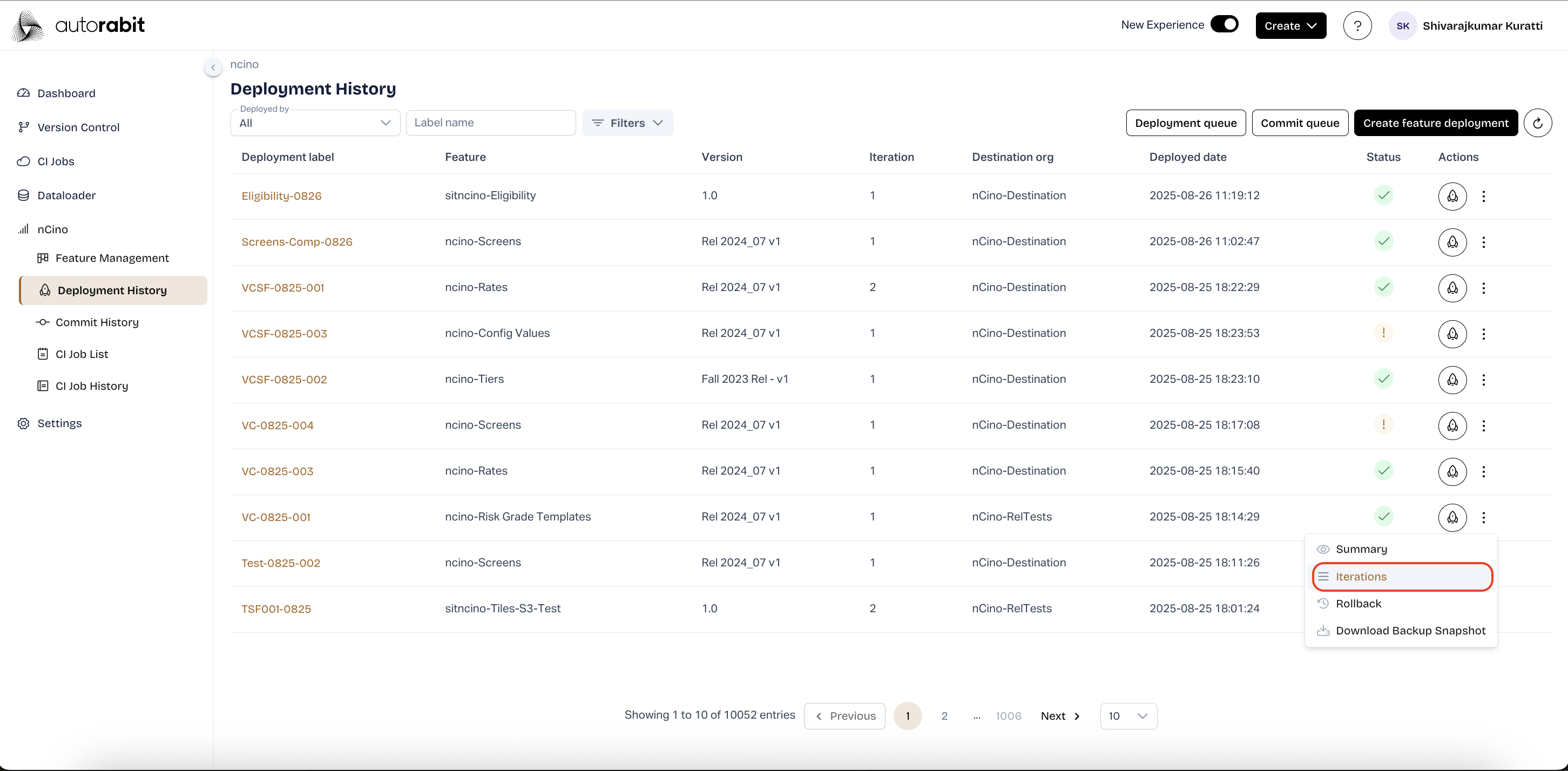
Task: Click the Label name input field
Action: 491,123
